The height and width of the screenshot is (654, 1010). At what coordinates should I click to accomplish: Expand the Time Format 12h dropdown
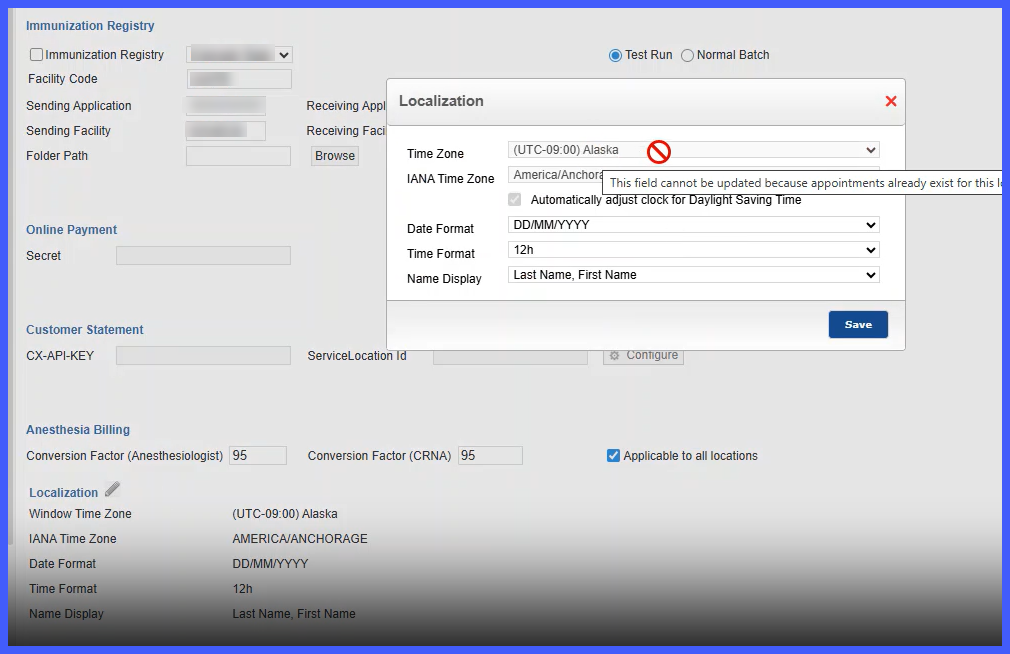pyautogui.click(x=694, y=250)
